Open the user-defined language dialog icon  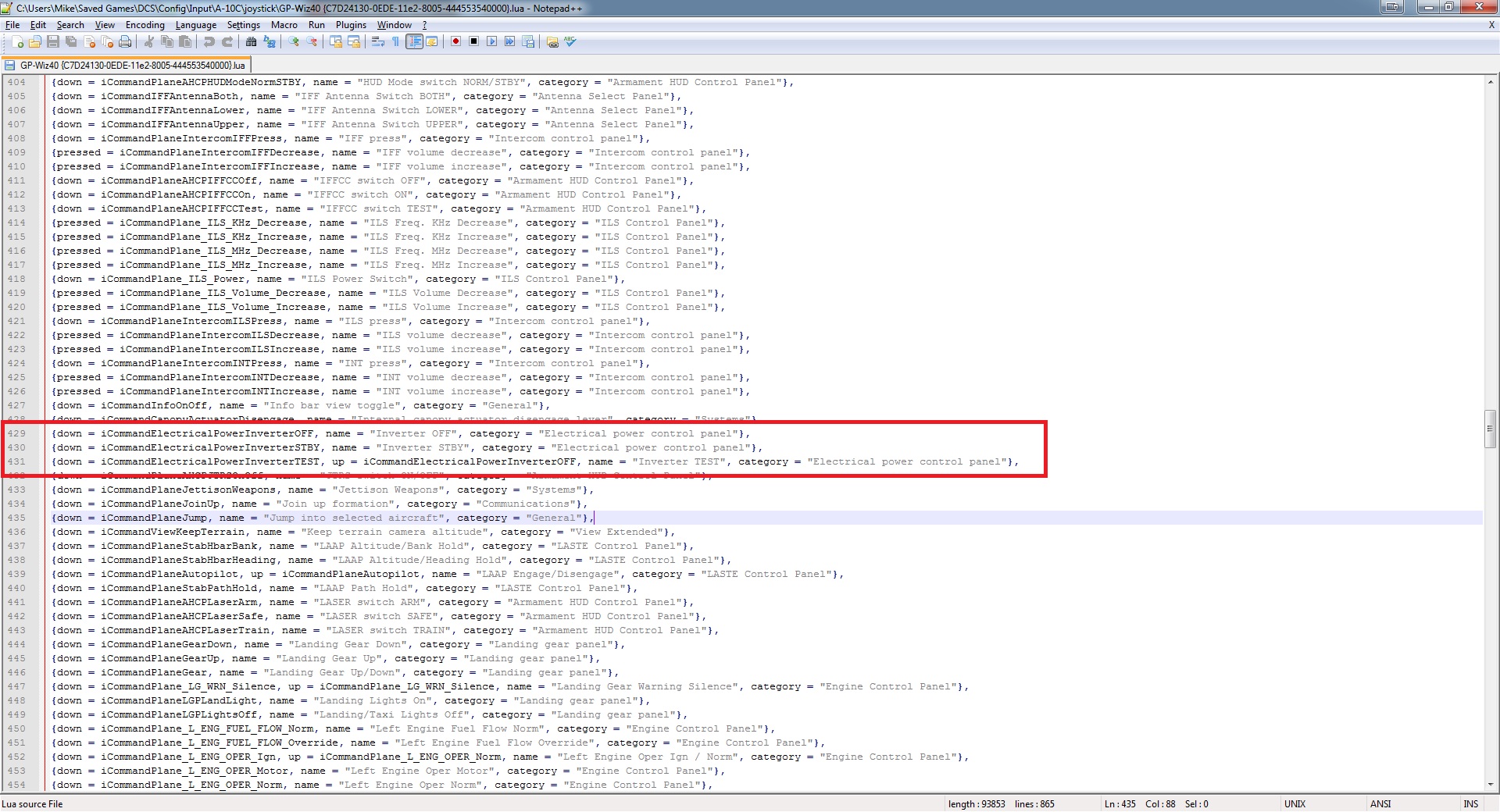[x=432, y=41]
